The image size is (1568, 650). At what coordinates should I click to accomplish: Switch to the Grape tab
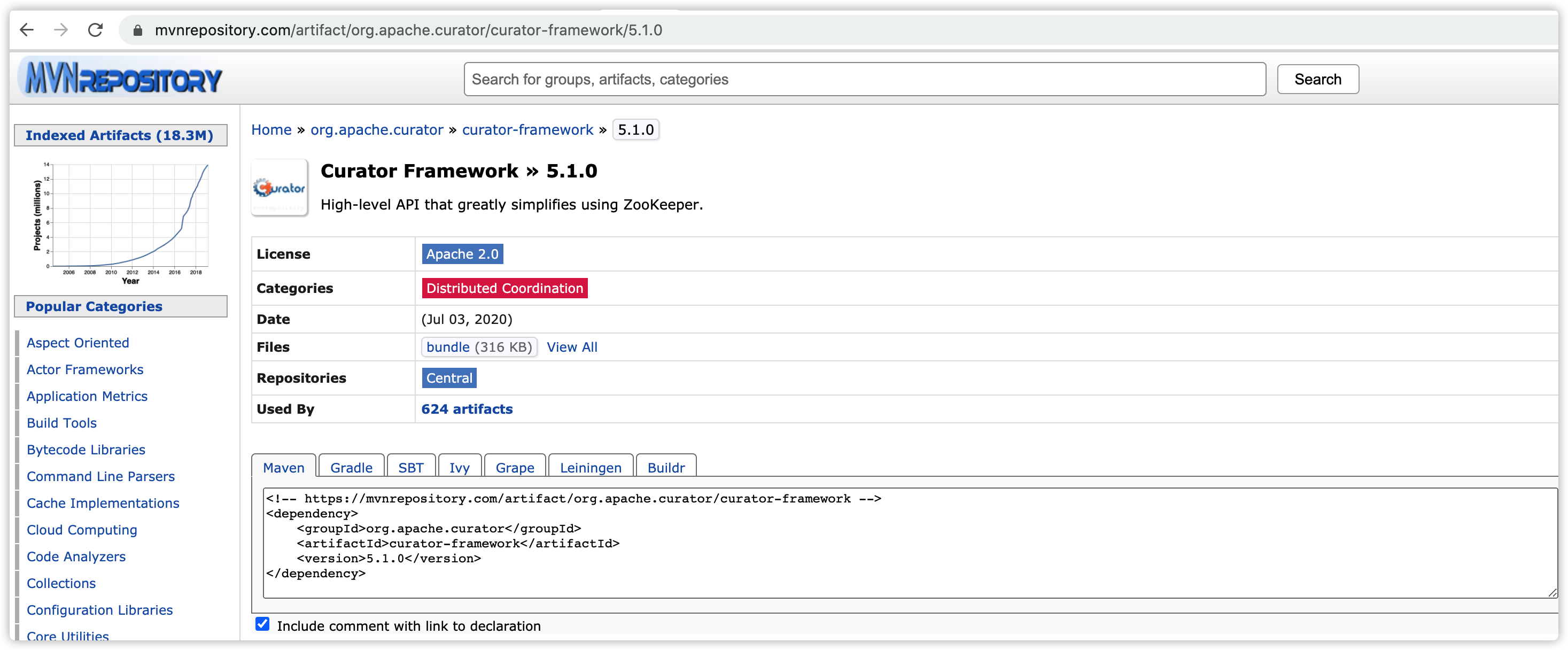(514, 467)
